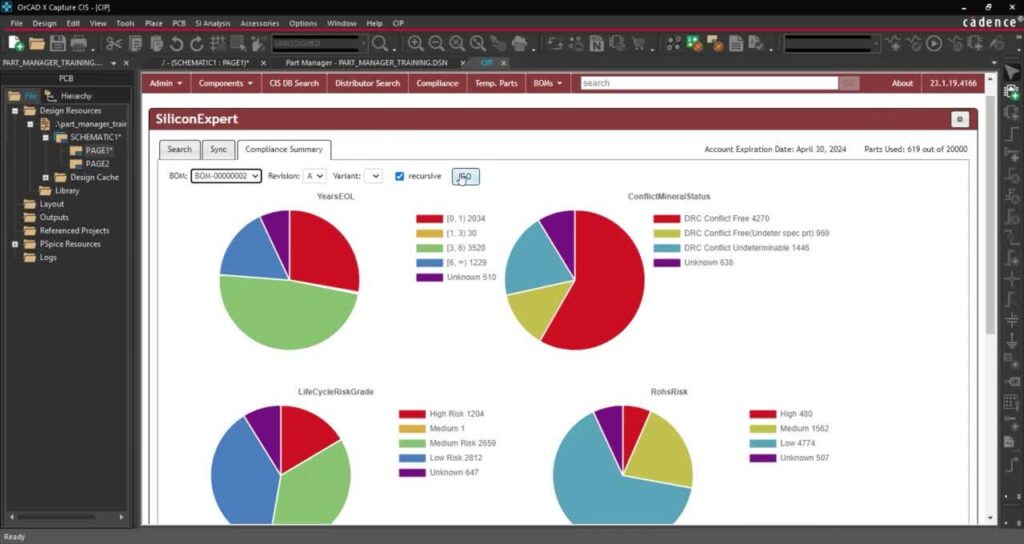The height and width of the screenshot is (544, 1024).
Task: Click the magnifier search icon in toolbar
Action: (x=379, y=44)
